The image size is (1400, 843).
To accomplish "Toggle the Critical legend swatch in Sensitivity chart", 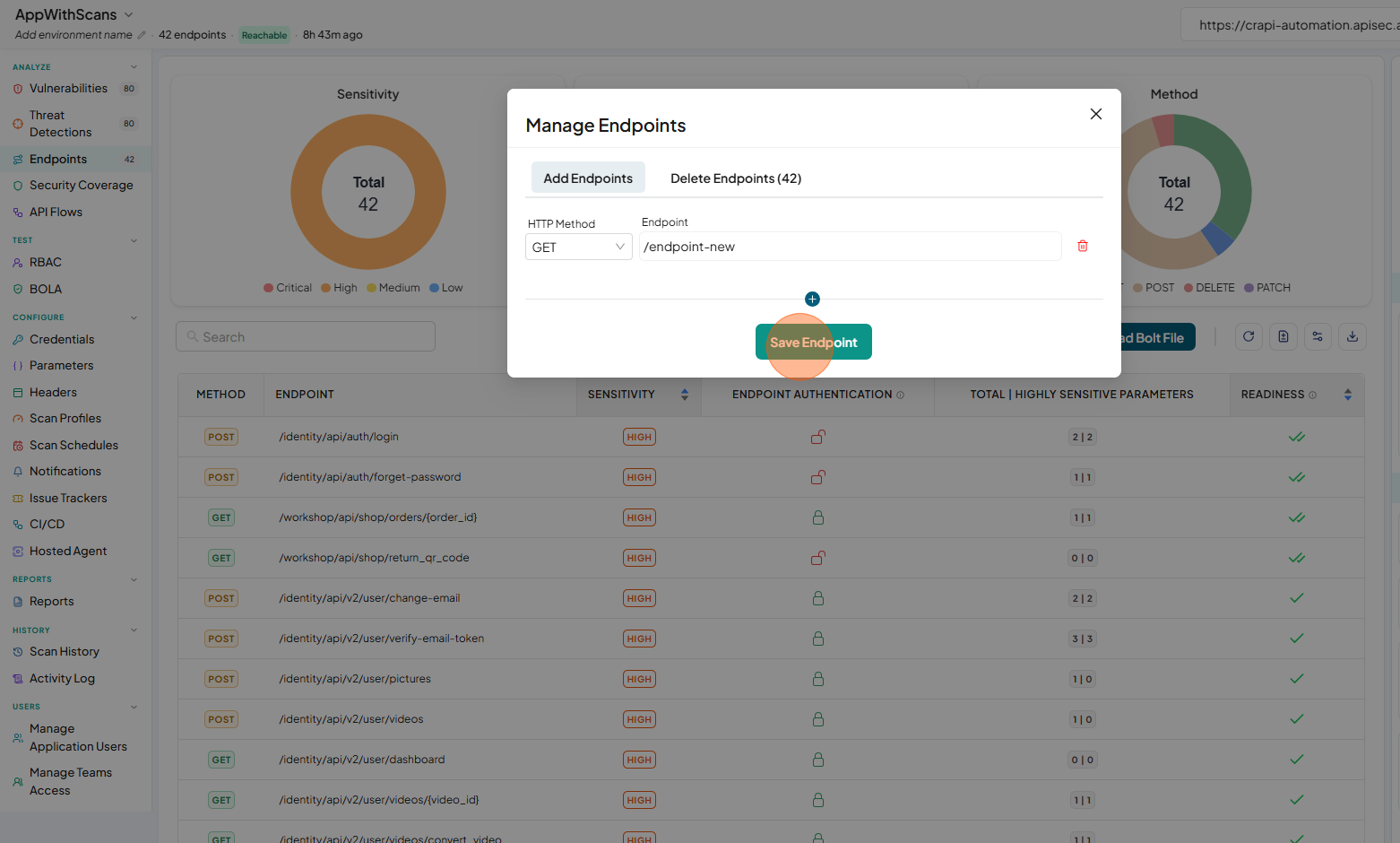I will [x=268, y=288].
